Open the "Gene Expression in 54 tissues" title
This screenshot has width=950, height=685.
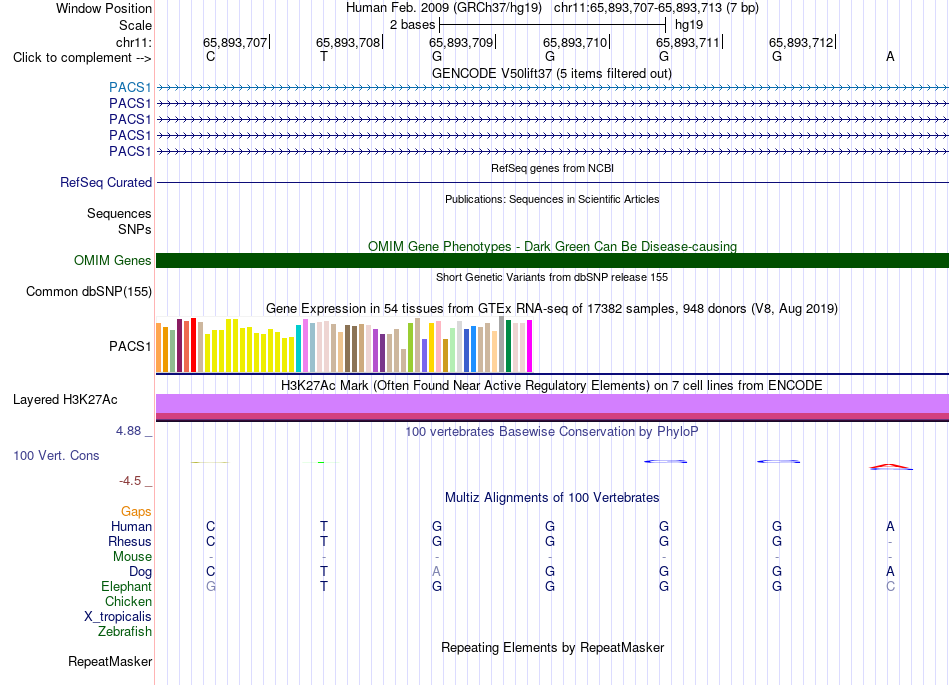pyautogui.click(x=552, y=308)
